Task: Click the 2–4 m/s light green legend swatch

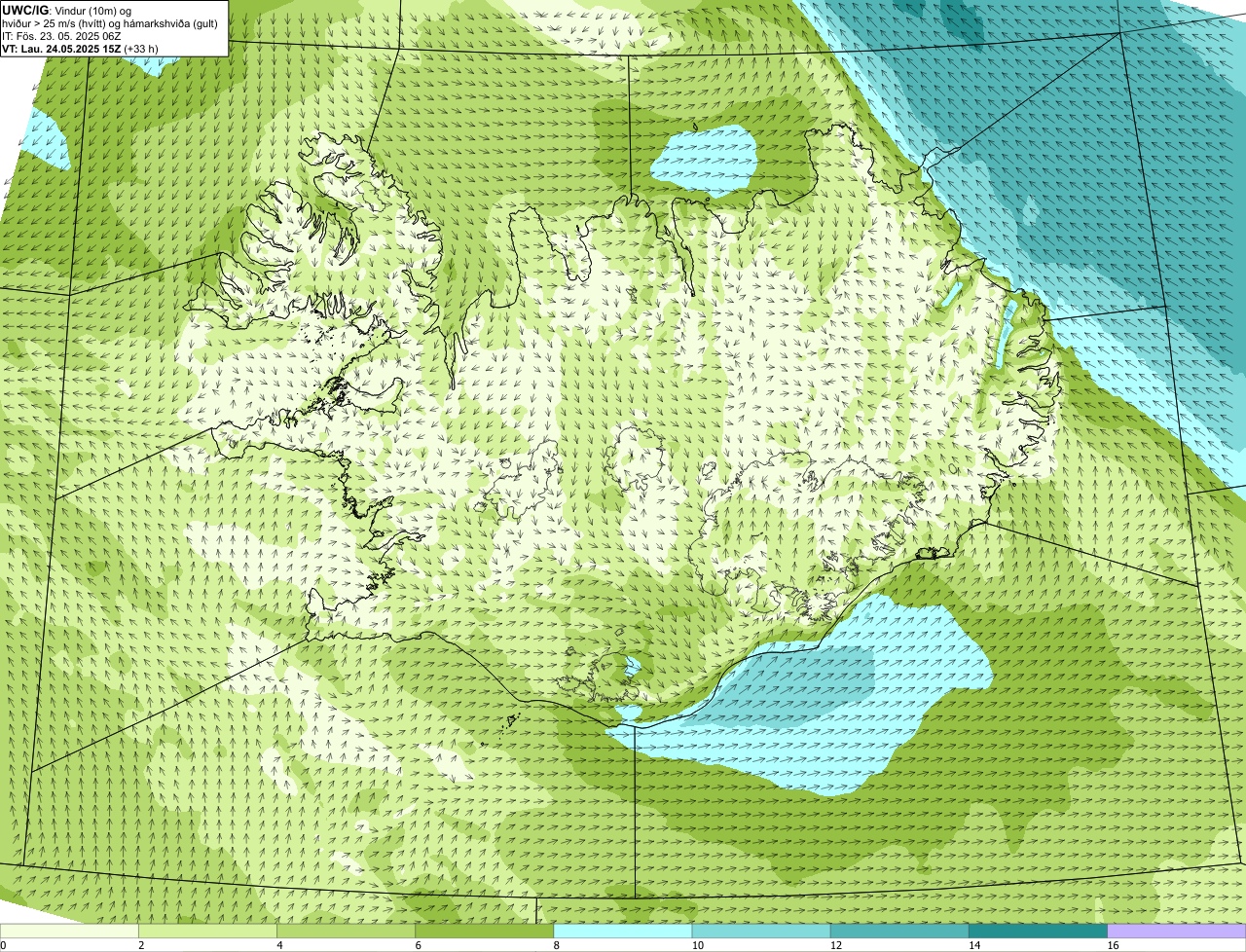Action: click(207, 931)
